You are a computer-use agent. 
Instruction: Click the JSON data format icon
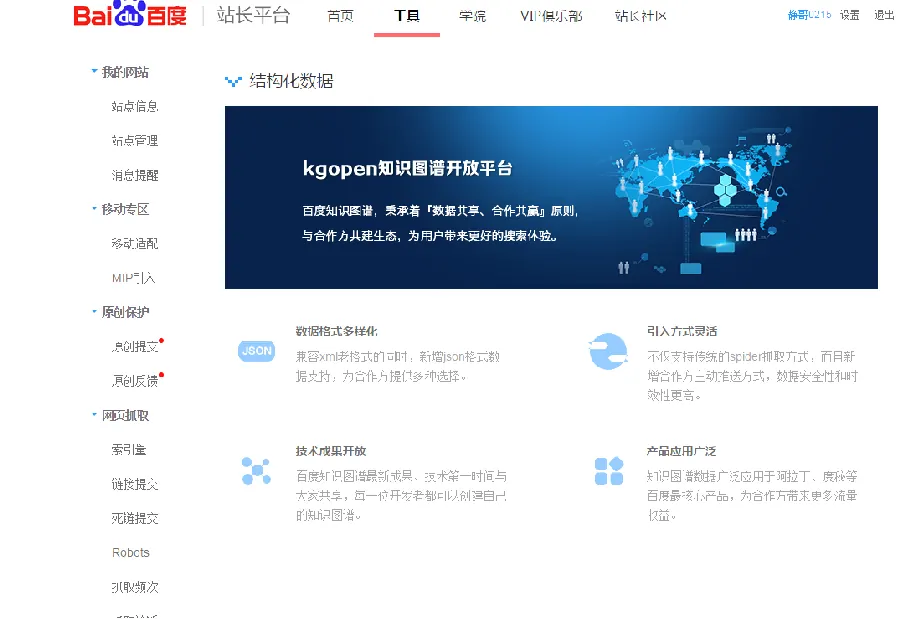tap(256, 351)
